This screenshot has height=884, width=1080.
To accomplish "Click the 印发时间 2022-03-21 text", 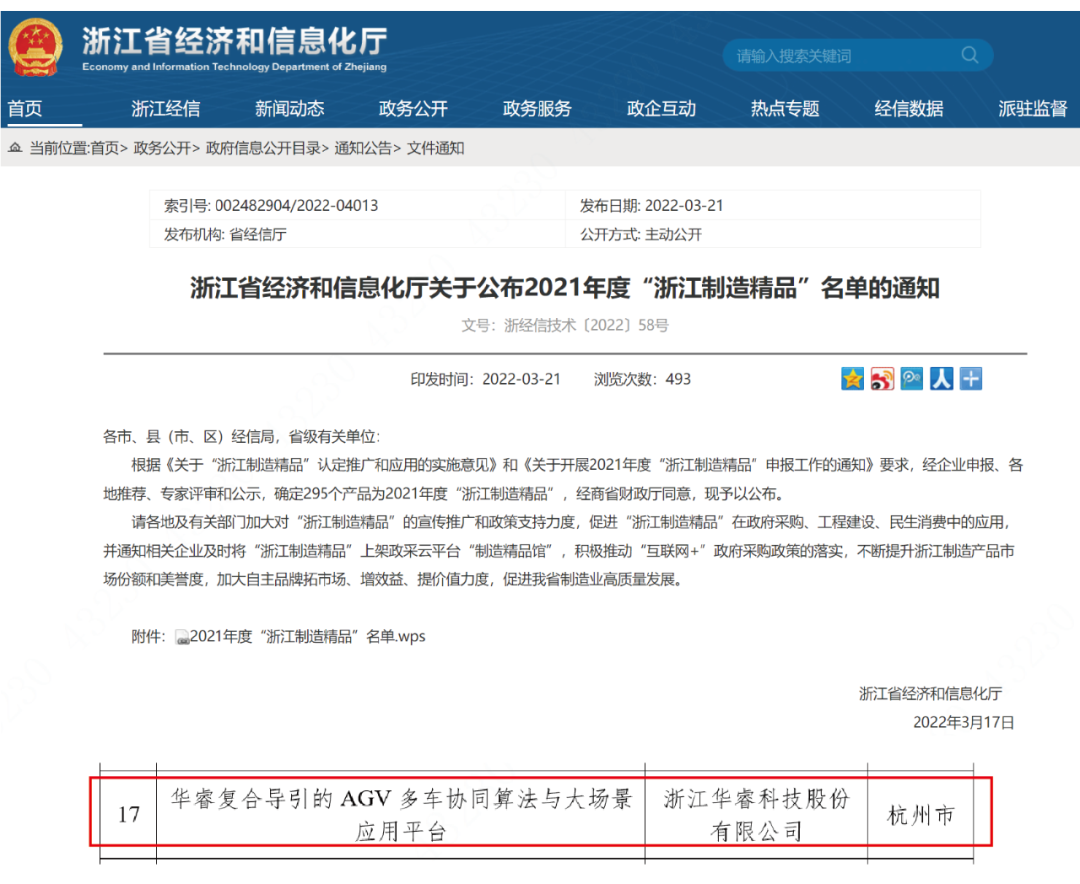I will (x=486, y=379).
